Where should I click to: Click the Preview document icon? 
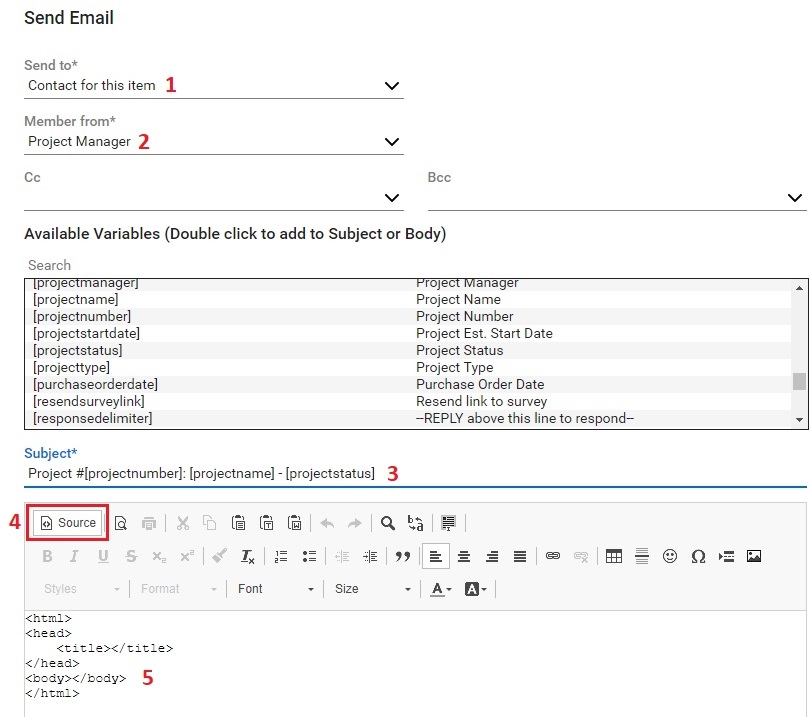pyautogui.click(x=121, y=523)
